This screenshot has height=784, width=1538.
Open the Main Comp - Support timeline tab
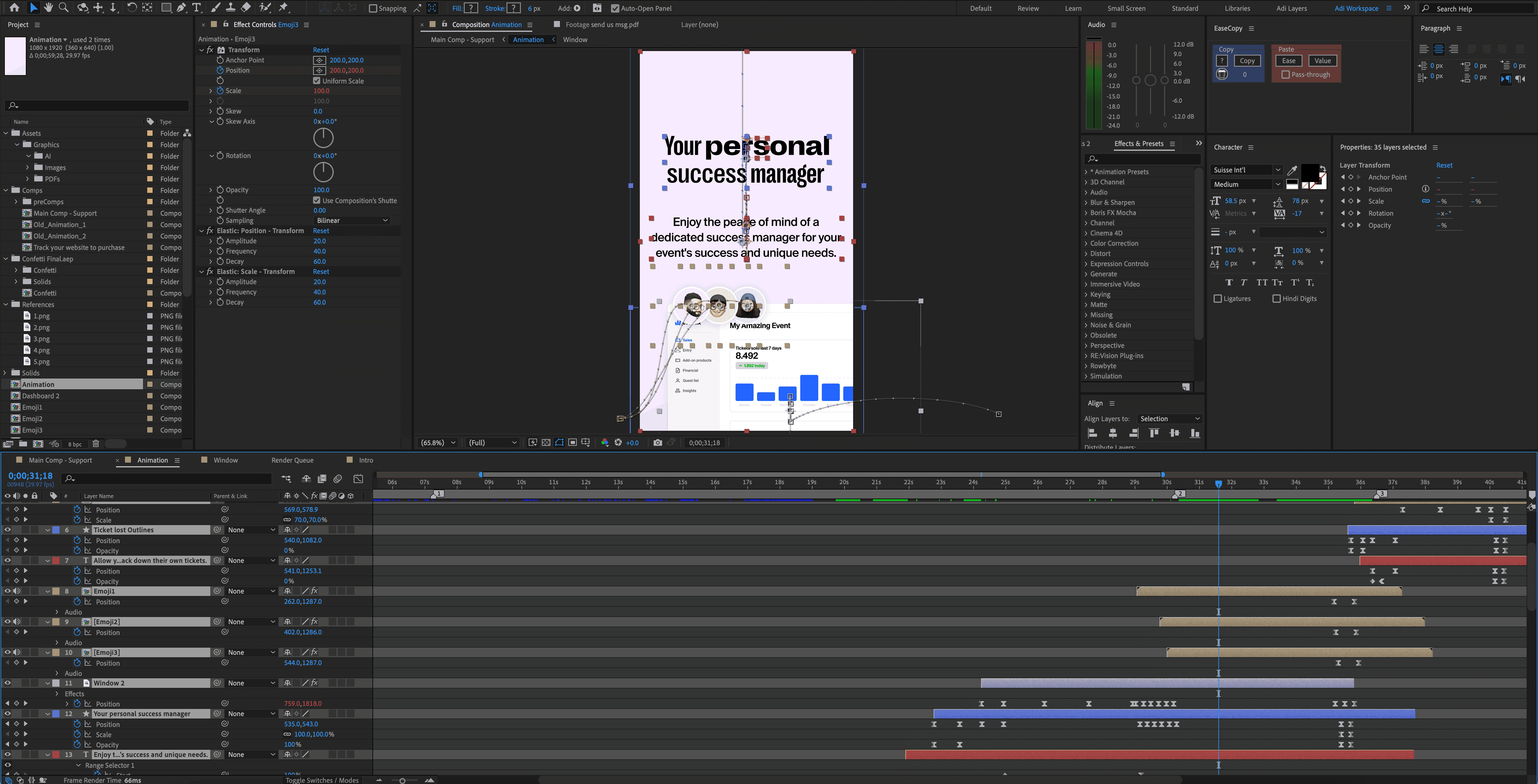(60, 460)
